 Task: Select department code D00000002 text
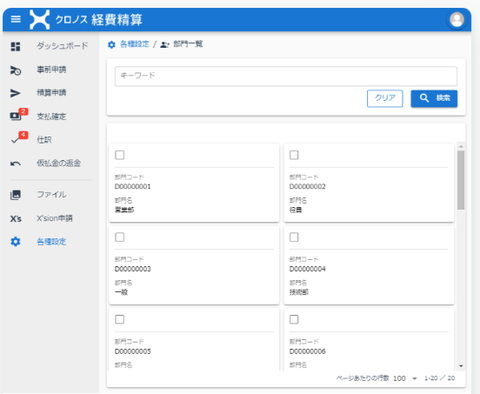coord(307,187)
